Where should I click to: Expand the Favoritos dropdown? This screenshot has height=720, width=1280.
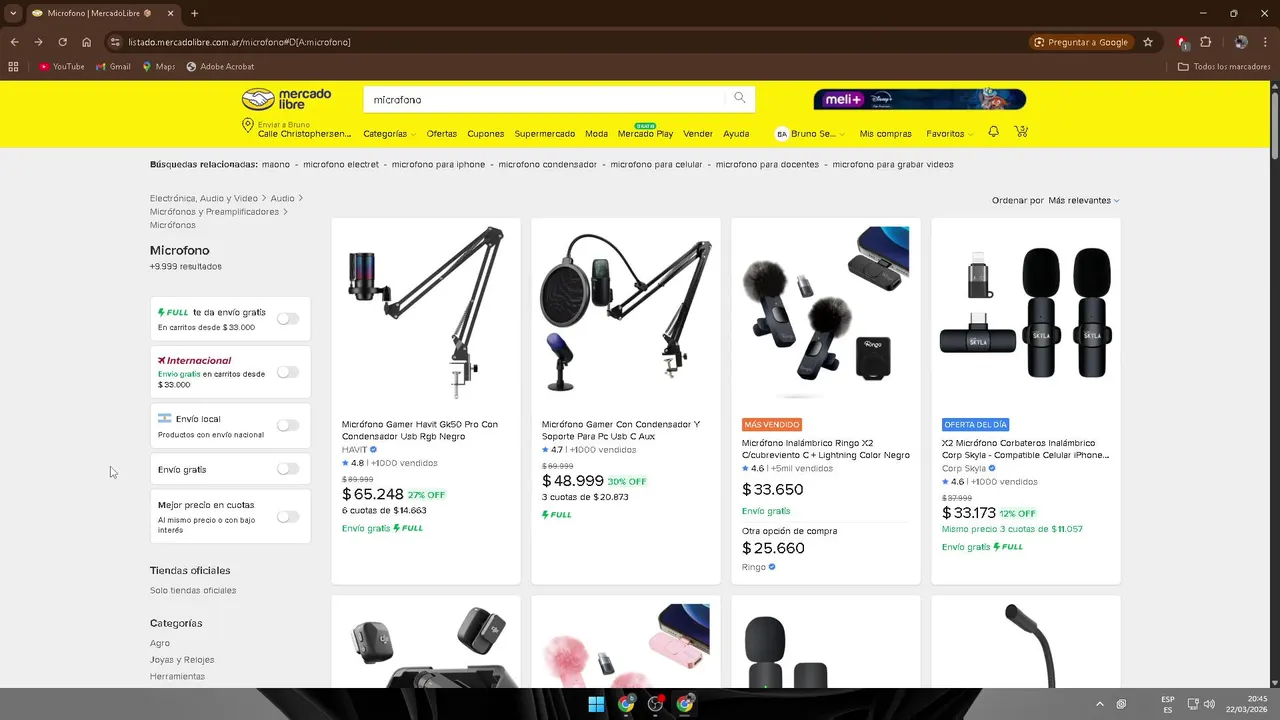click(950, 134)
